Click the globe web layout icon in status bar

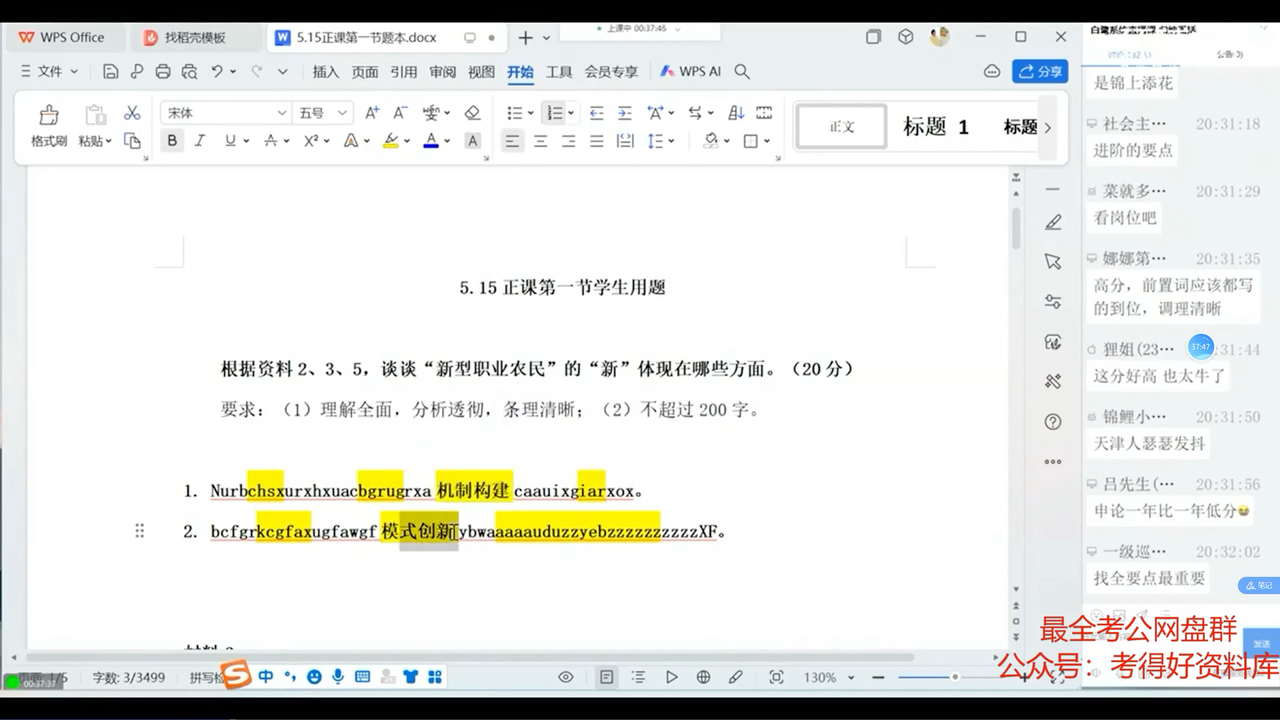(x=703, y=677)
